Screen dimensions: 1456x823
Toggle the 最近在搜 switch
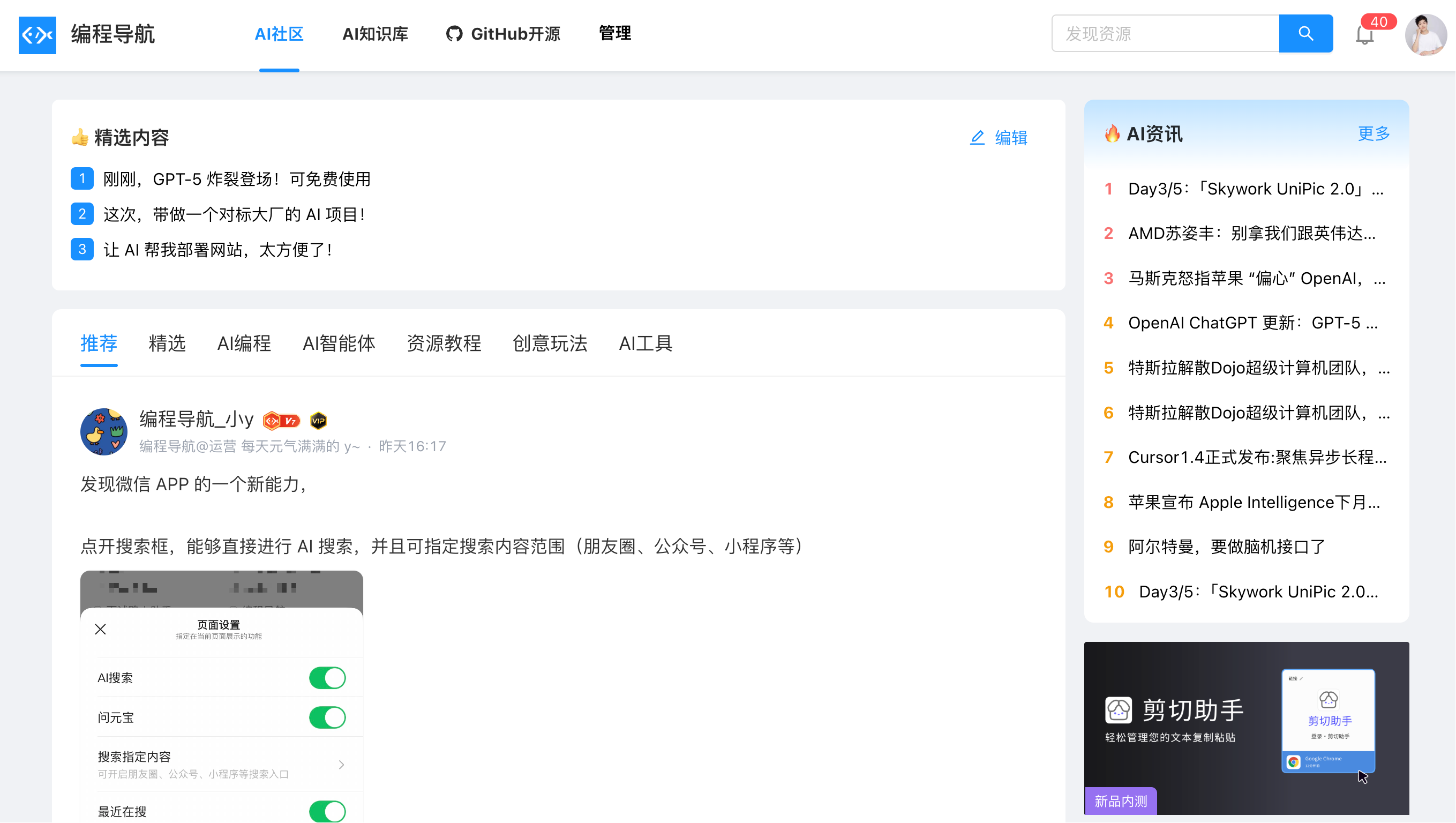point(327,811)
